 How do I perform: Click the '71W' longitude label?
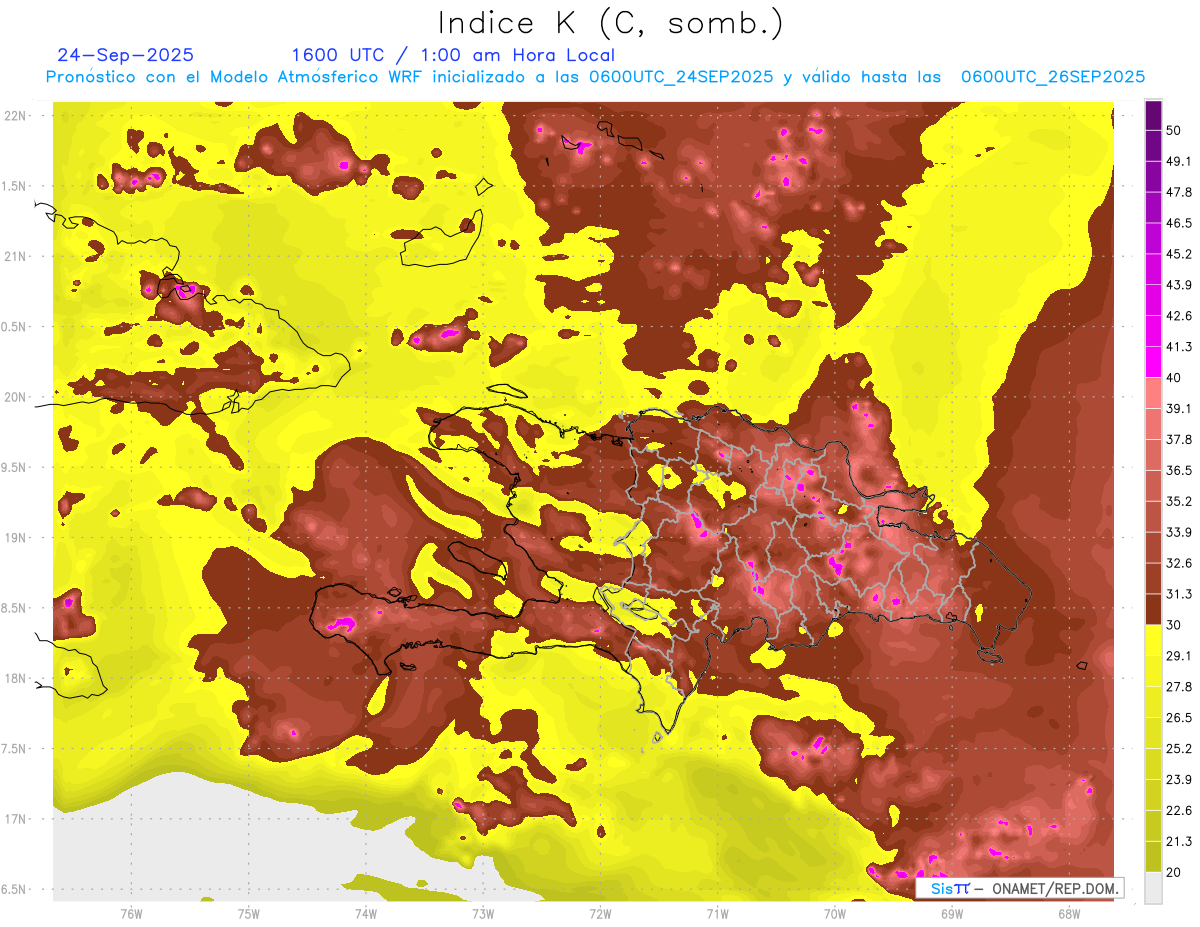(717, 914)
